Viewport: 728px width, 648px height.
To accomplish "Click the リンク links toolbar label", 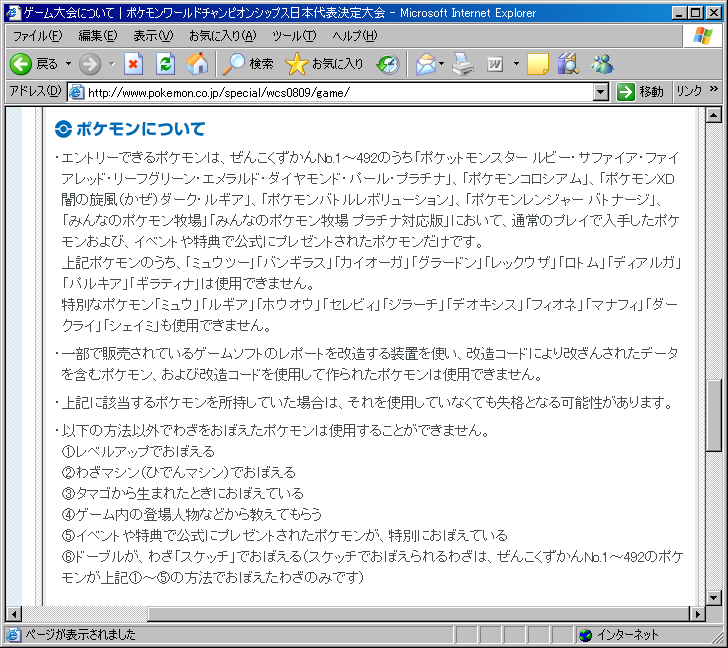I will (x=689, y=91).
